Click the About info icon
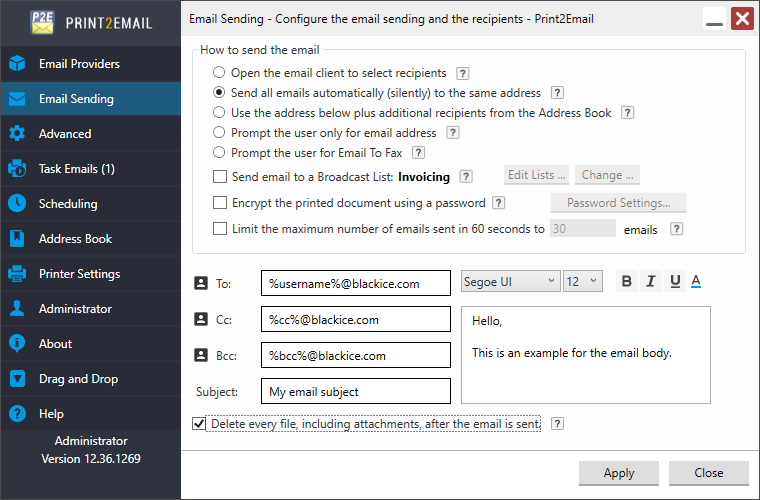 [17, 344]
